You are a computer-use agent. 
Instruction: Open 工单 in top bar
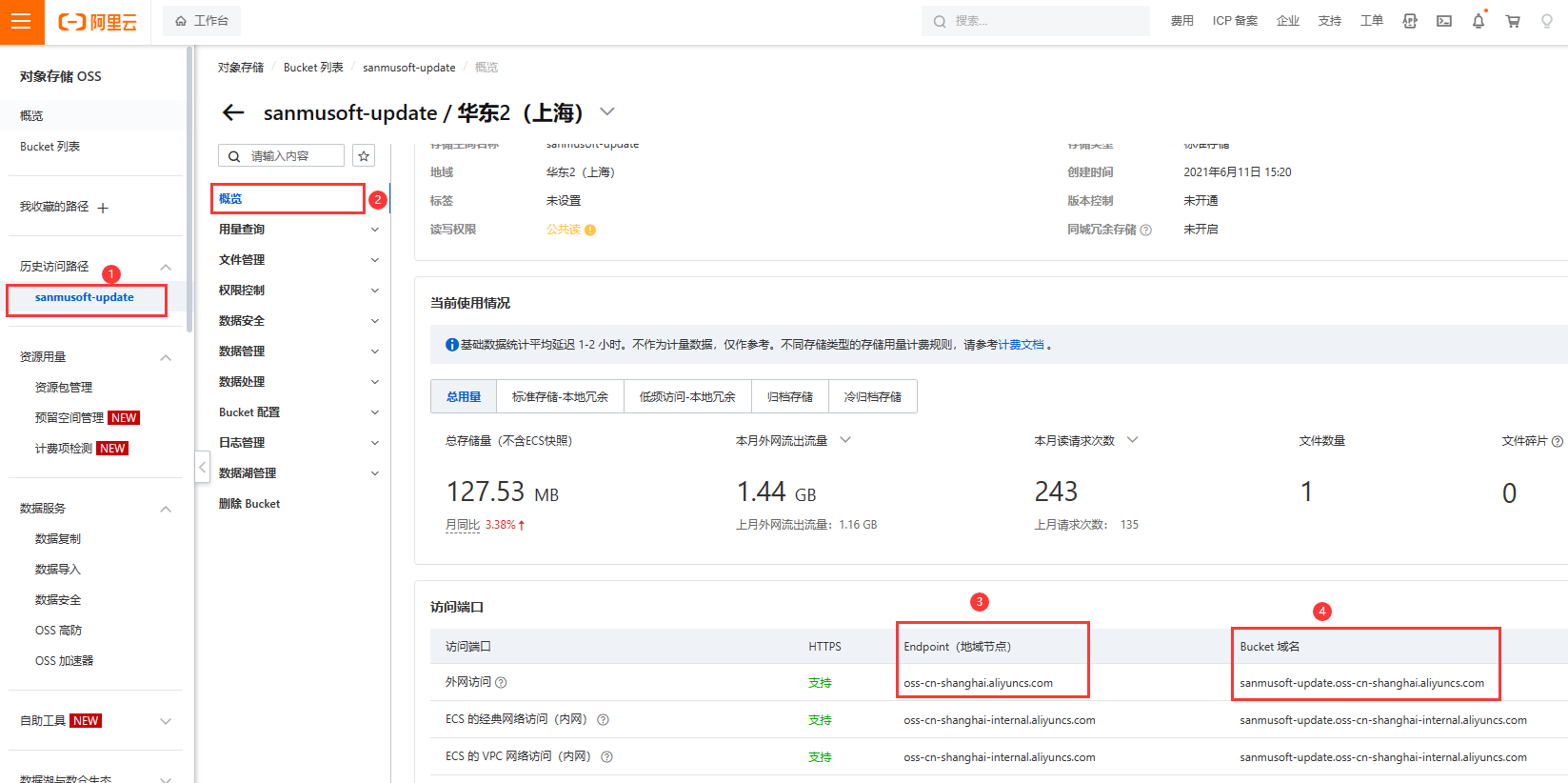tap(1372, 21)
